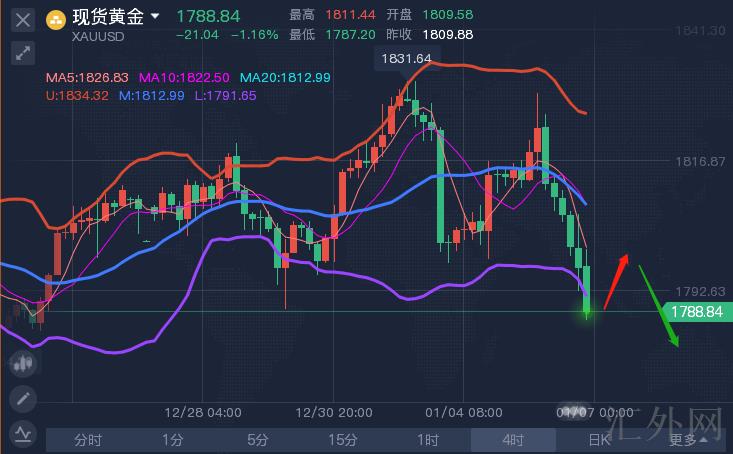
Task: Open the indicators line-chart icon
Action: click(x=23, y=433)
